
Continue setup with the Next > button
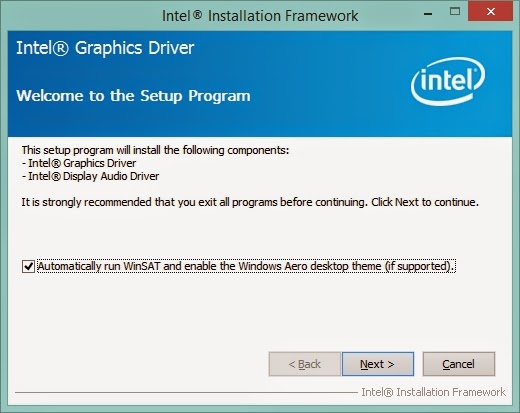click(378, 364)
